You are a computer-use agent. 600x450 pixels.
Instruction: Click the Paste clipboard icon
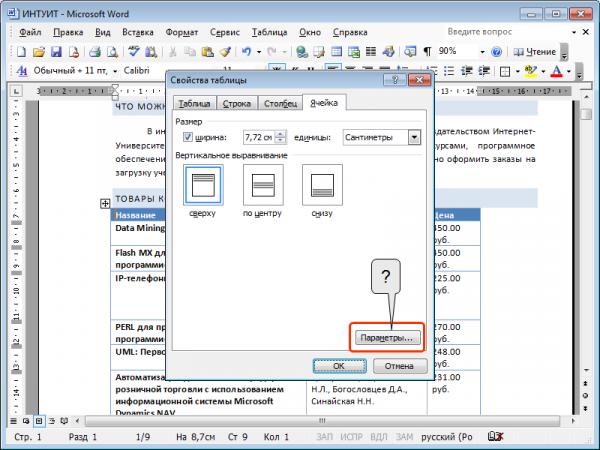[207, 52]
